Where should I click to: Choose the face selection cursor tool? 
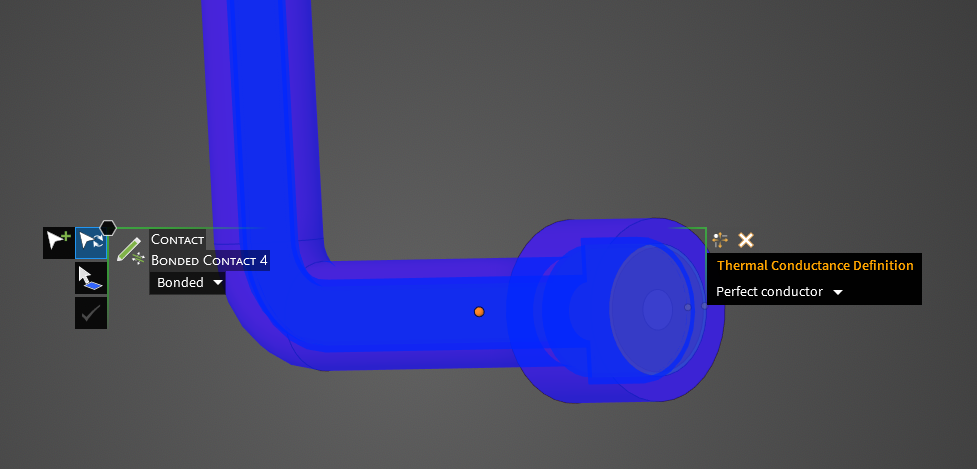90,278
